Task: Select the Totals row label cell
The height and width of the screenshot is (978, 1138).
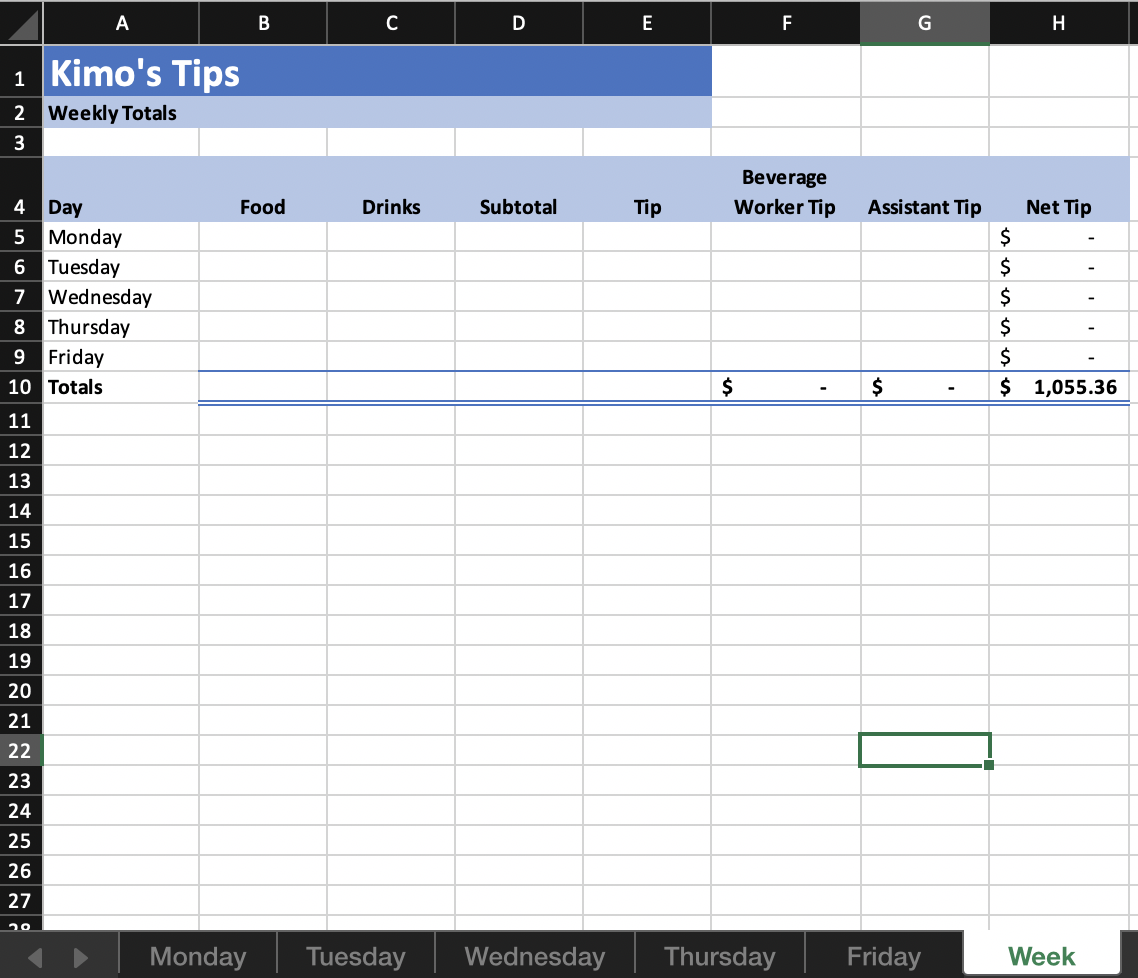Action: tap(121, 387)
